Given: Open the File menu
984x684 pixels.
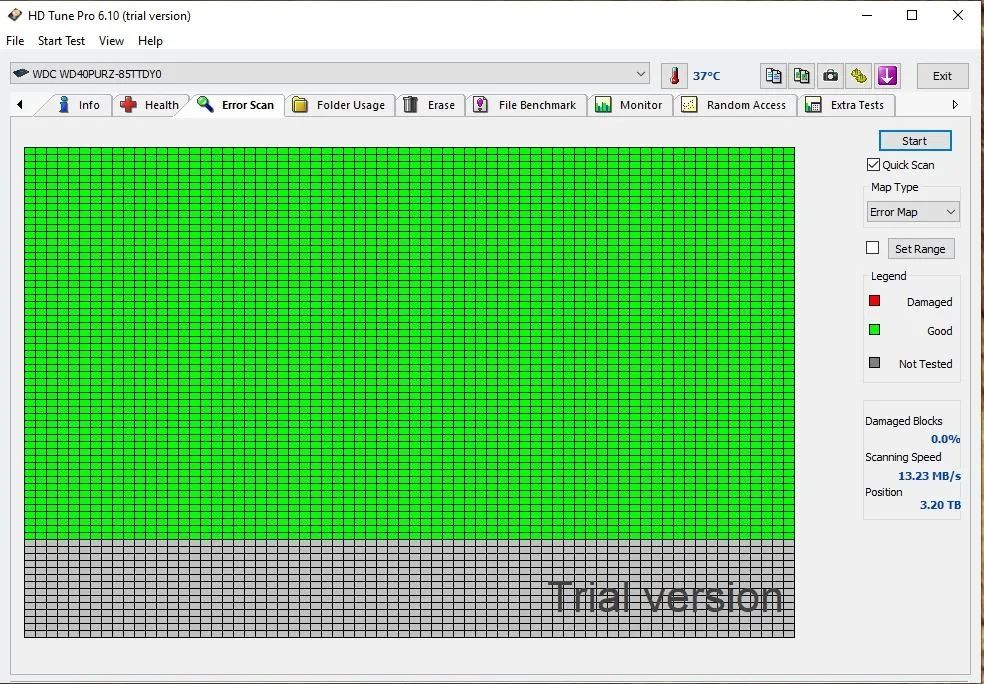Looking at the screenshot, I should point(15,41).
